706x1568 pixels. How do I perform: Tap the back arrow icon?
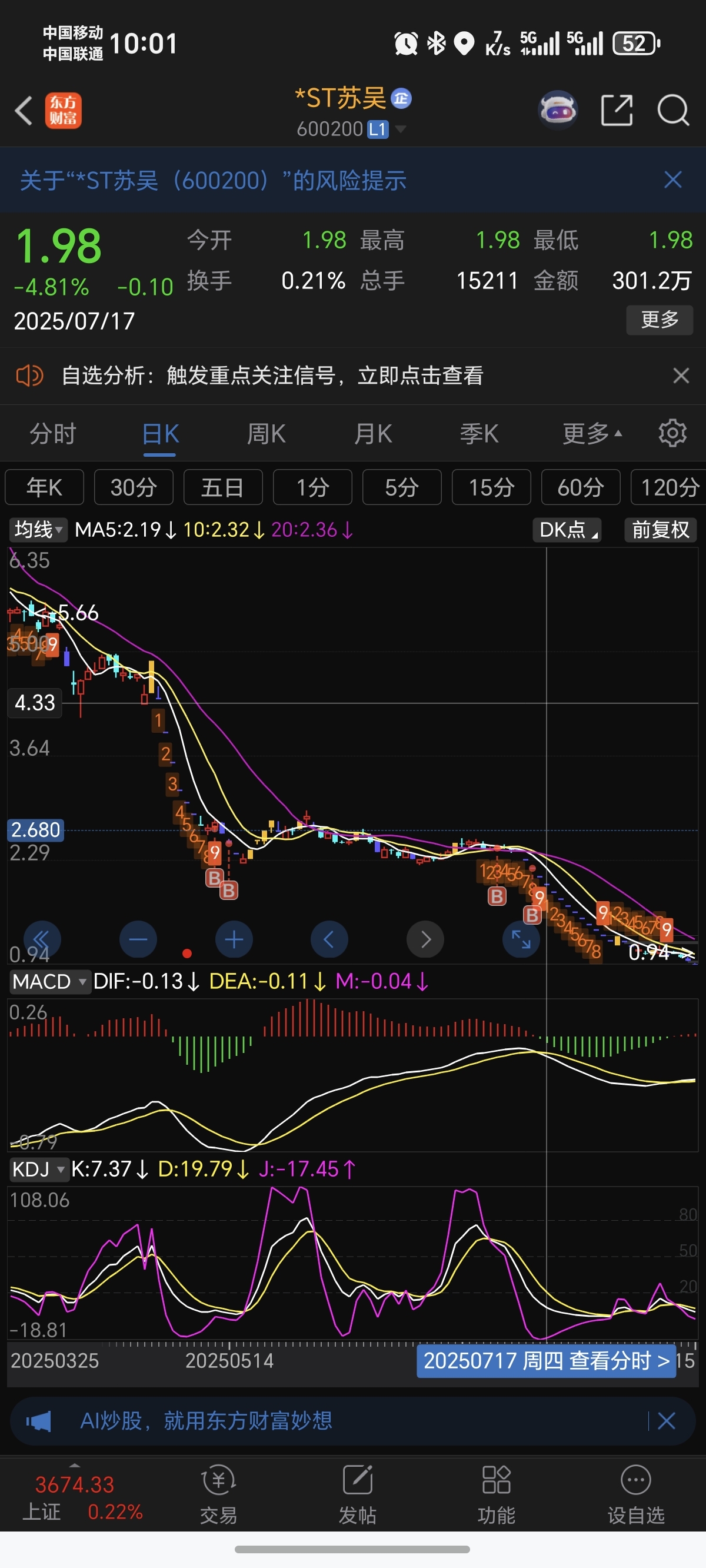(24, 111)
